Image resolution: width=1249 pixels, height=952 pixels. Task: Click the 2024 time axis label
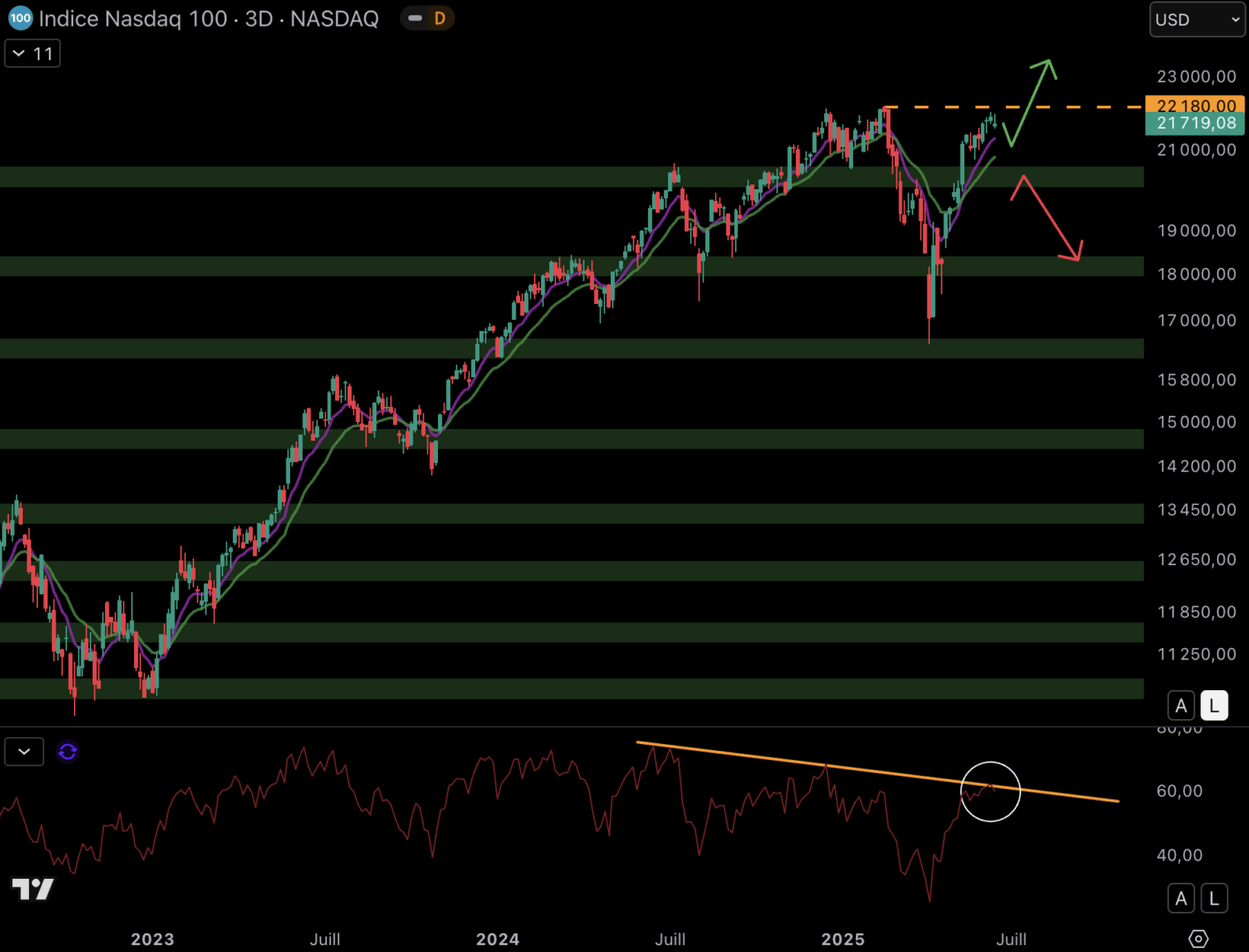[x=498, y=940]
